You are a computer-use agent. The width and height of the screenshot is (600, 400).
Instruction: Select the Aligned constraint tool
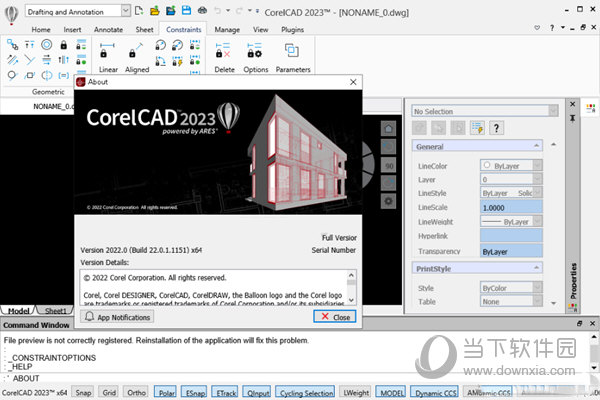click(x=137, y=53)
